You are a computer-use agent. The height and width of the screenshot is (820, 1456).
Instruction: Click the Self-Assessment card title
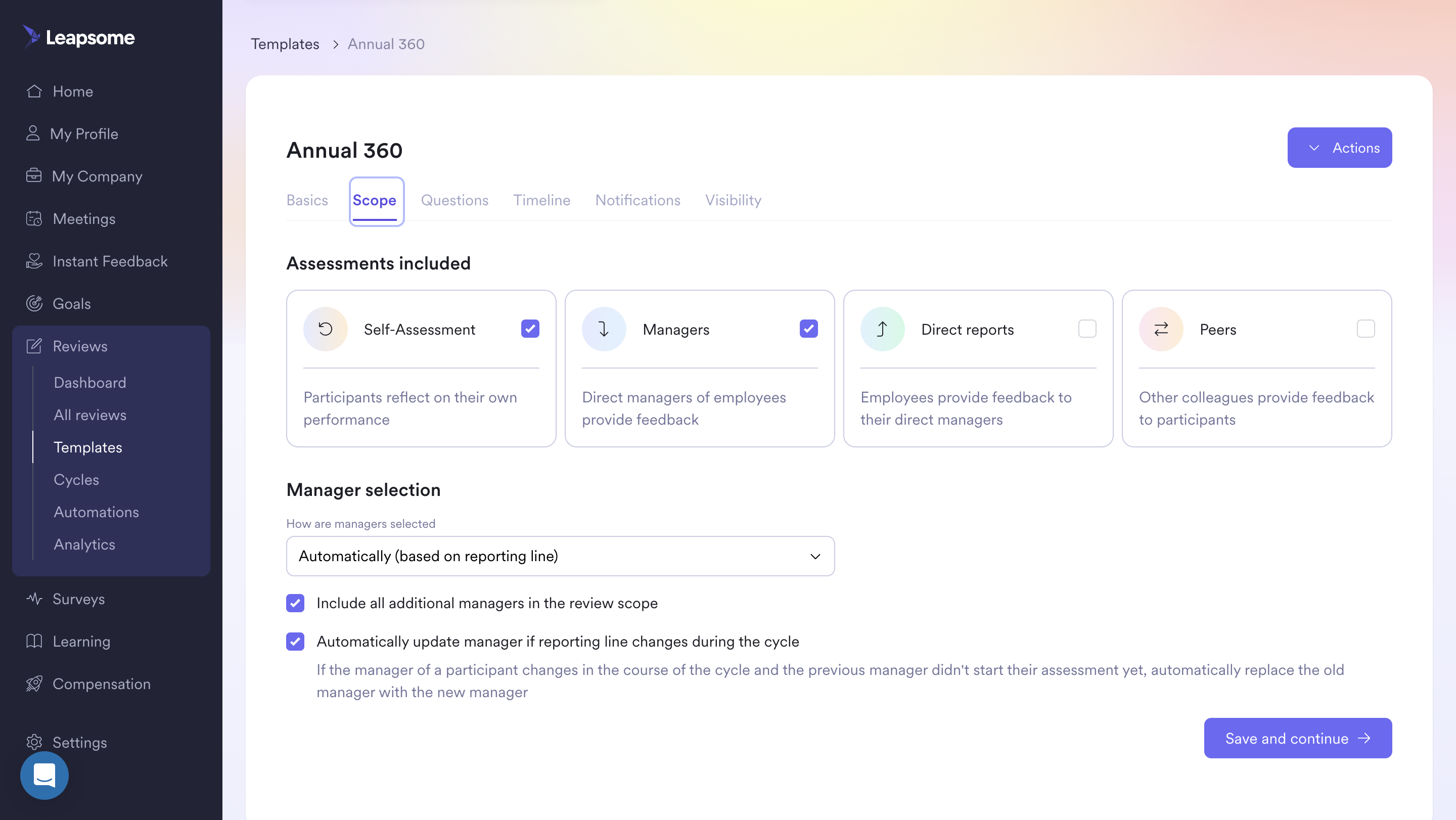tap(420, 330)
